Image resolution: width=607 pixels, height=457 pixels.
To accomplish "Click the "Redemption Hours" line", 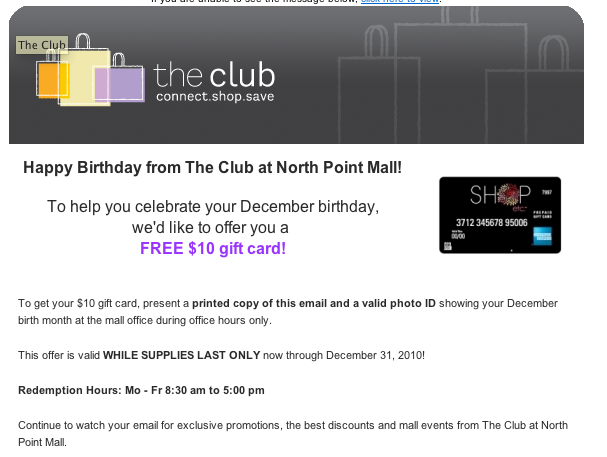I will (141, 389).
